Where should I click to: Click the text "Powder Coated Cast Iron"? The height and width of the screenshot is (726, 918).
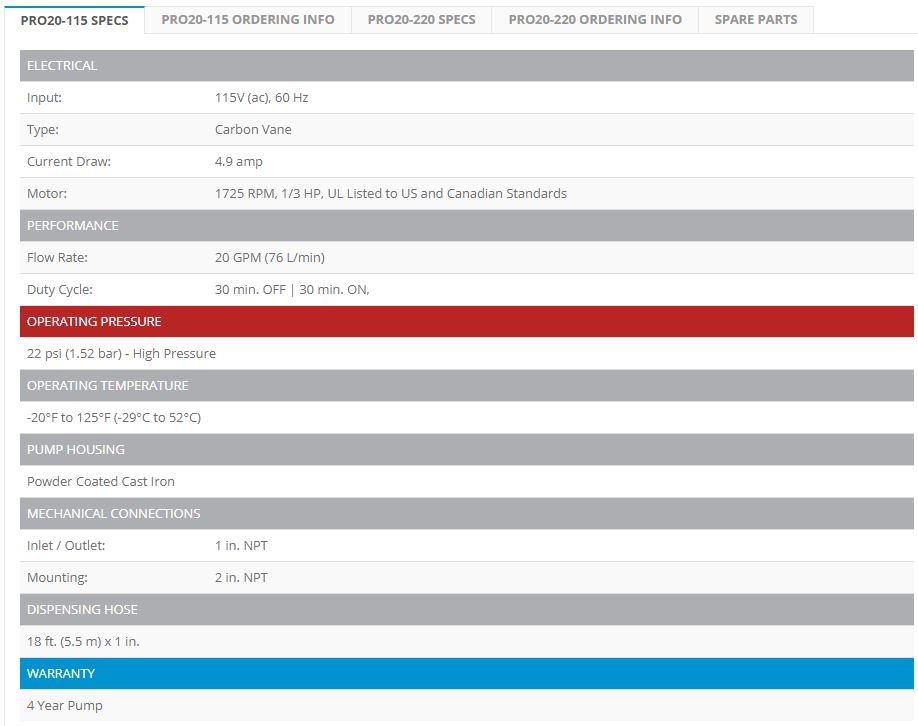(x=101, y=481)
